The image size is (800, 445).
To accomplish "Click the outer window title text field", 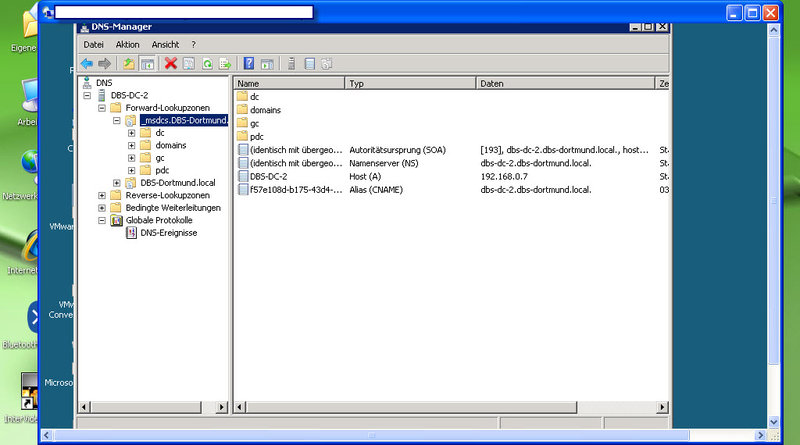I will 184,12.
